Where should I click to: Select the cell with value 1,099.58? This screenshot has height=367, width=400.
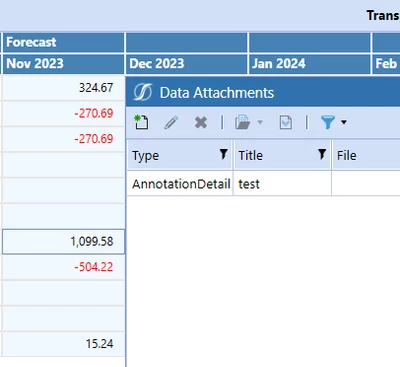click(63, 242)
